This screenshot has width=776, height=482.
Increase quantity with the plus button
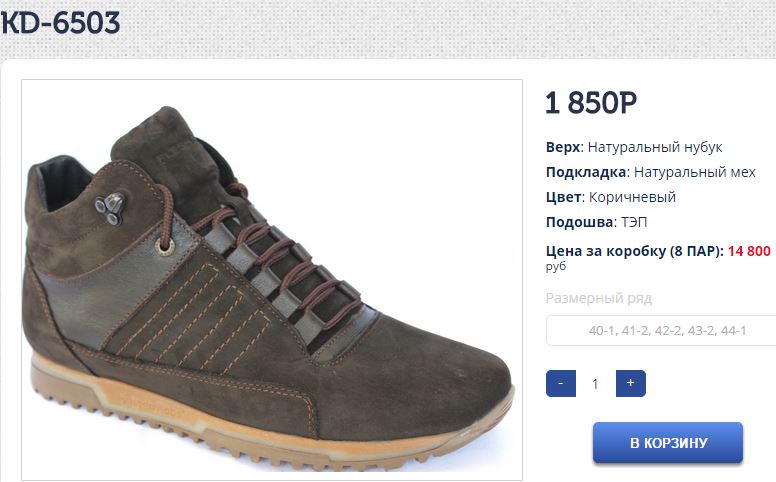[x=630, y=383]
